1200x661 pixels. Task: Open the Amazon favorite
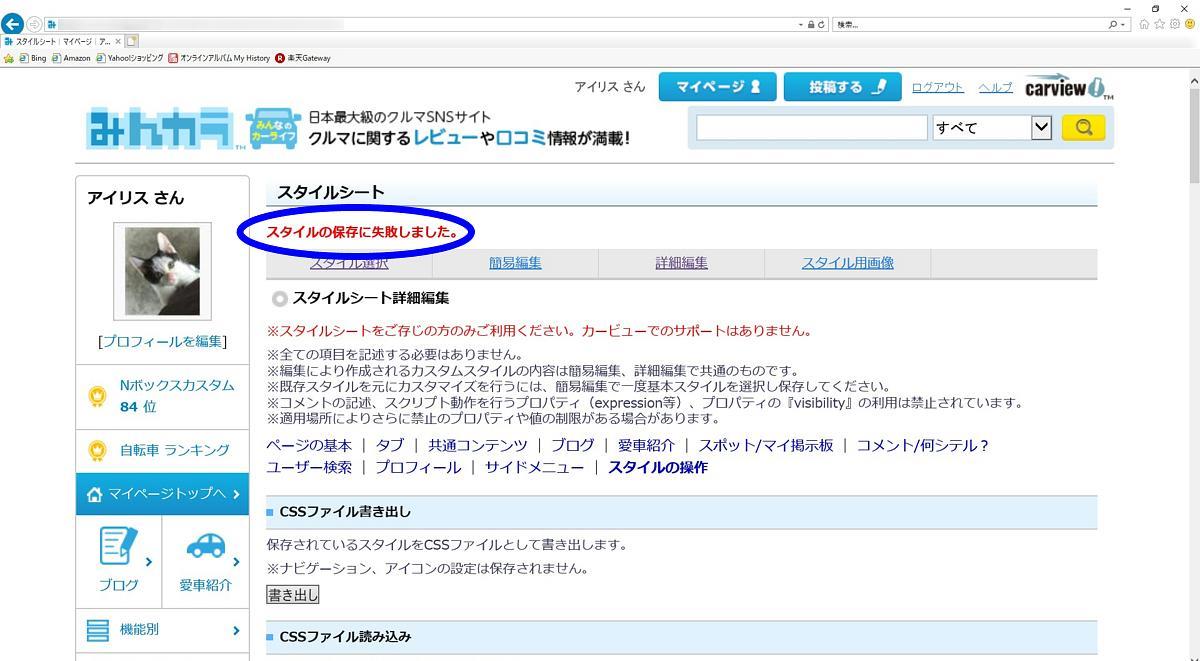coord(71,58)
